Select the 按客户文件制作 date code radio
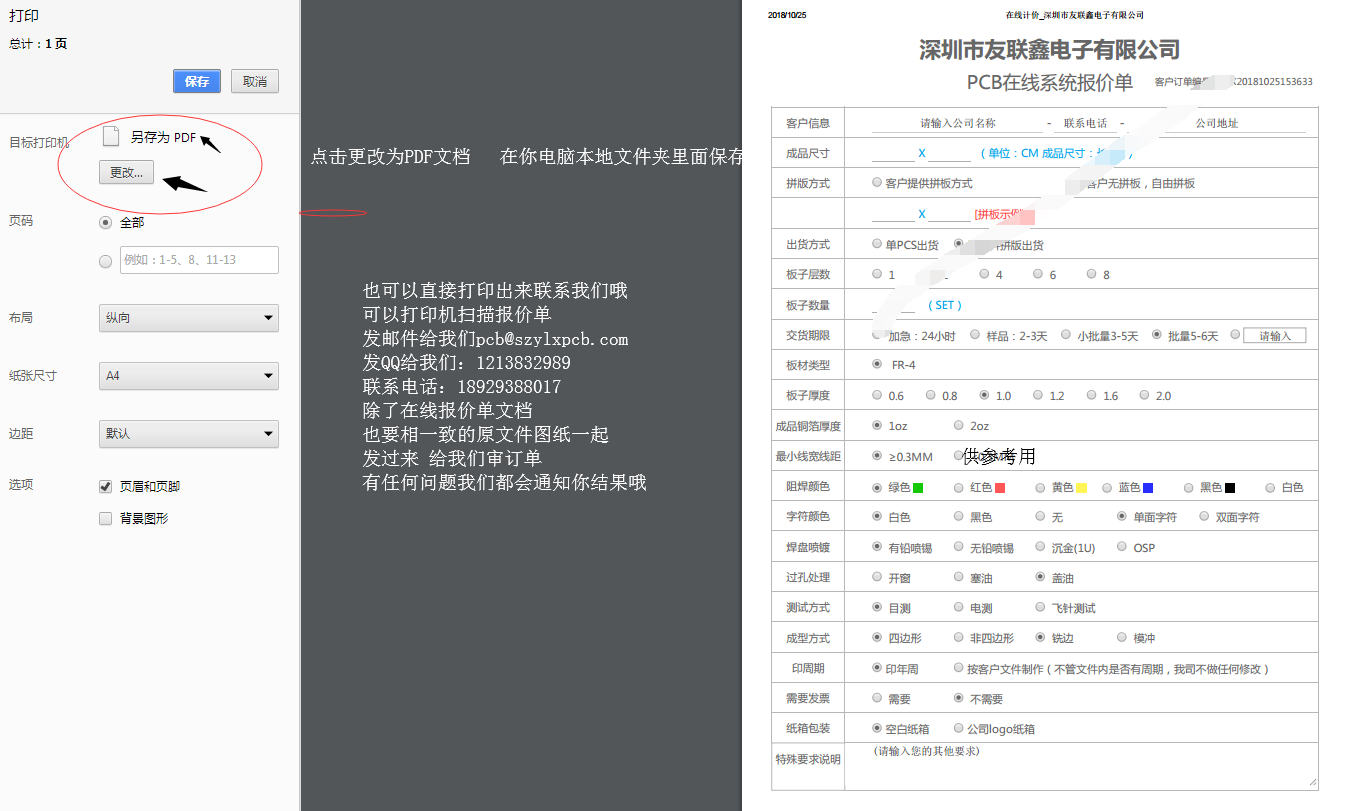The image size is (1351, 811). click(959, 668)
